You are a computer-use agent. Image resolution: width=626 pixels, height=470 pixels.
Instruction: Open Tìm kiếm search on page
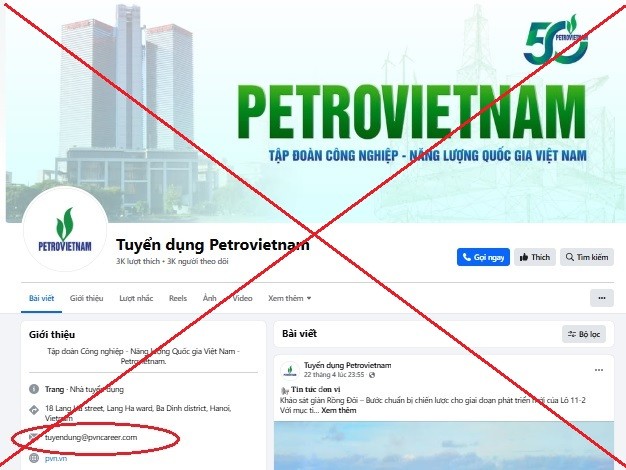point(587,257)
